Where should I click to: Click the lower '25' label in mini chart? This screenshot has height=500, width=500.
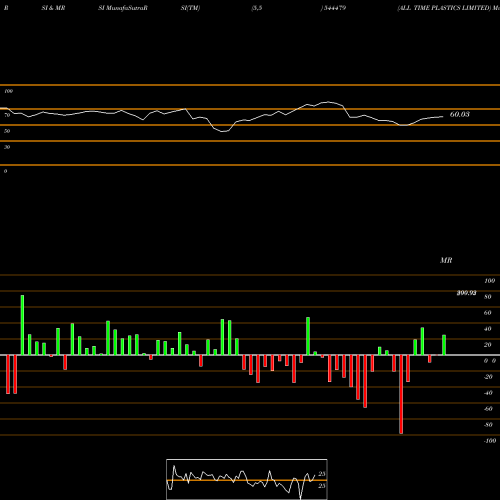point(322,486)
